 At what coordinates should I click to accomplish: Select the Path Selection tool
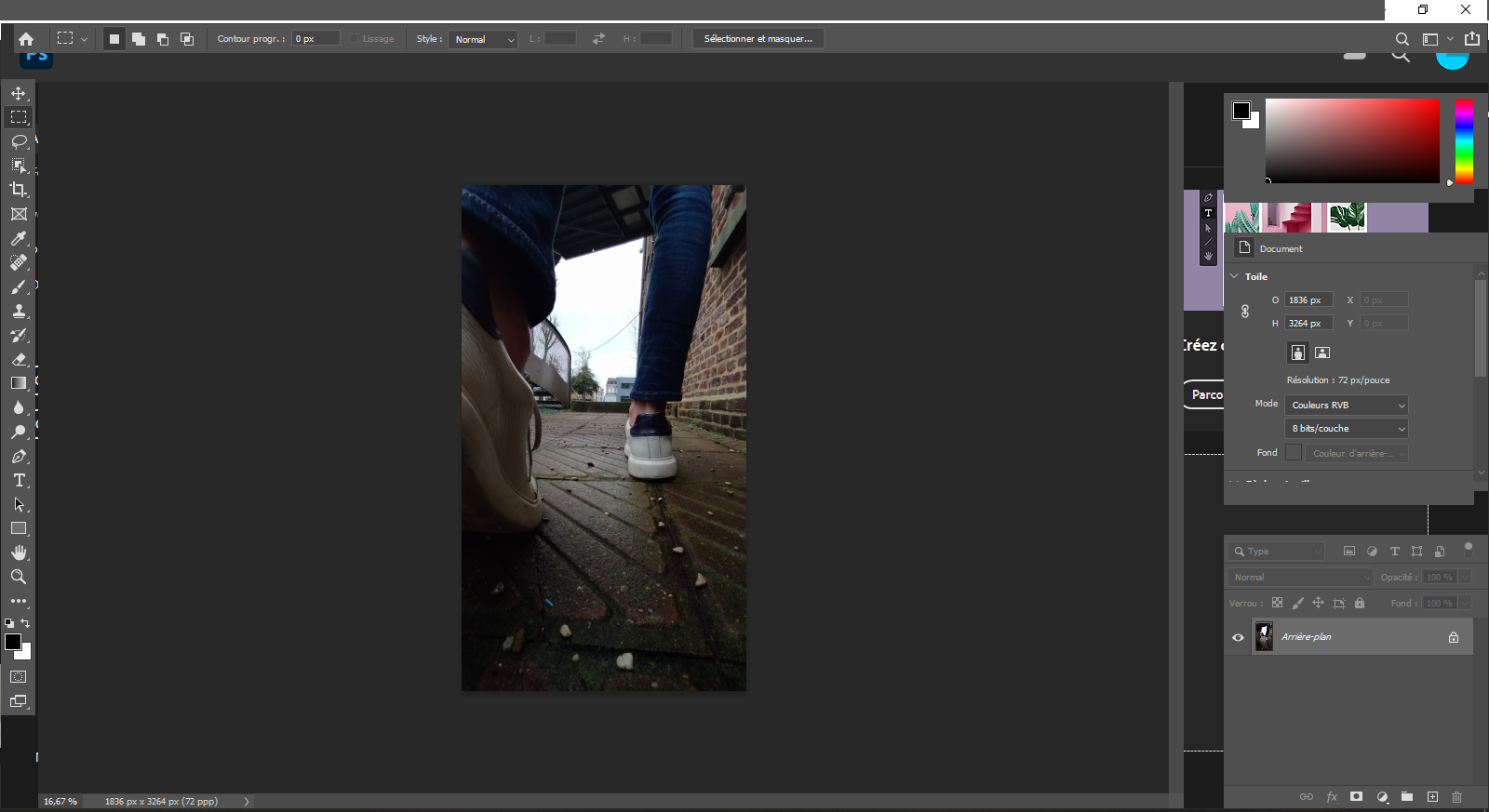point(19,504)
